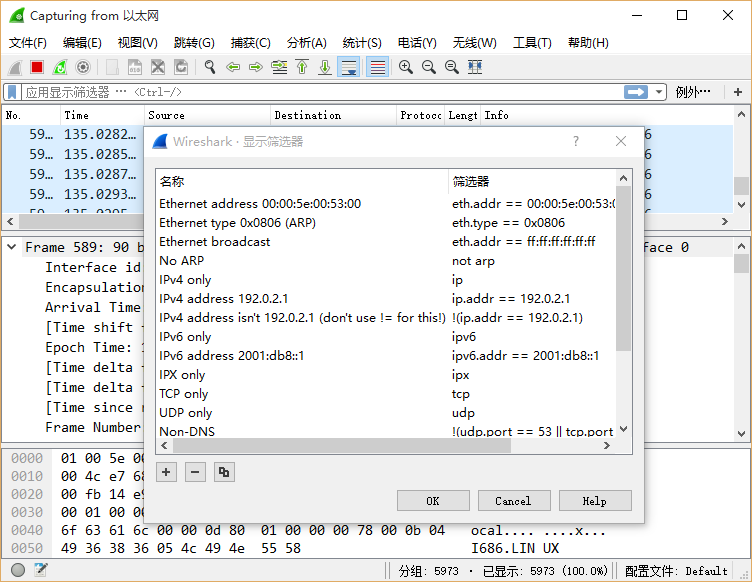Screen dimensions: 752x582
Task: Remove the selected filter entry
Action: pos(195,472)
